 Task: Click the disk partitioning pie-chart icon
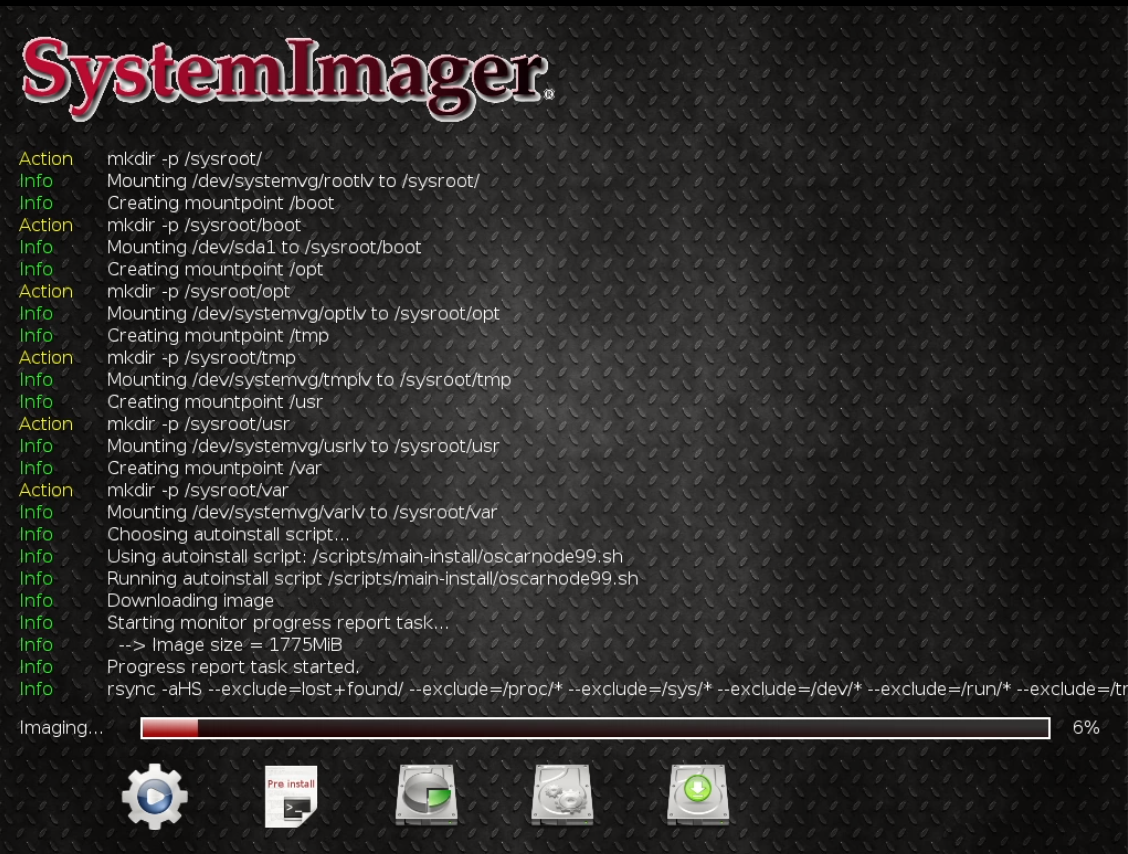(x=427, y=794)
